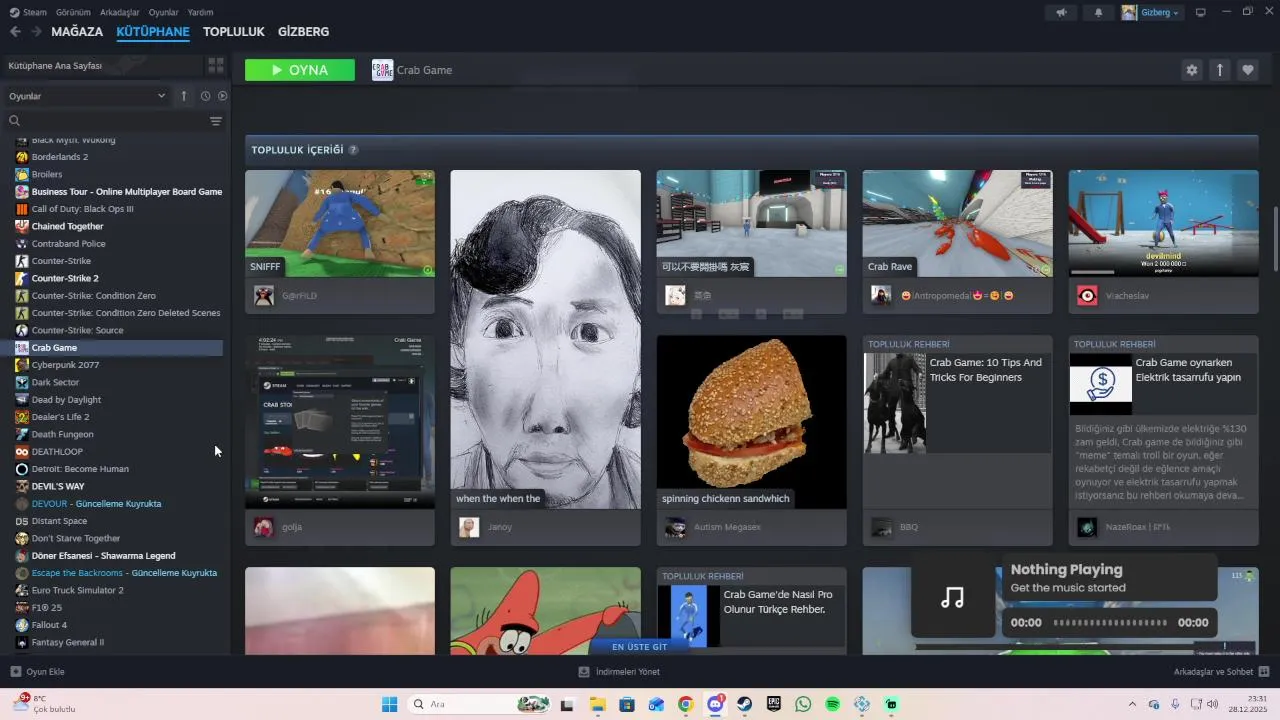Open WhatsApp from the taskbar

pyautogui.click(x=803, y=704)
